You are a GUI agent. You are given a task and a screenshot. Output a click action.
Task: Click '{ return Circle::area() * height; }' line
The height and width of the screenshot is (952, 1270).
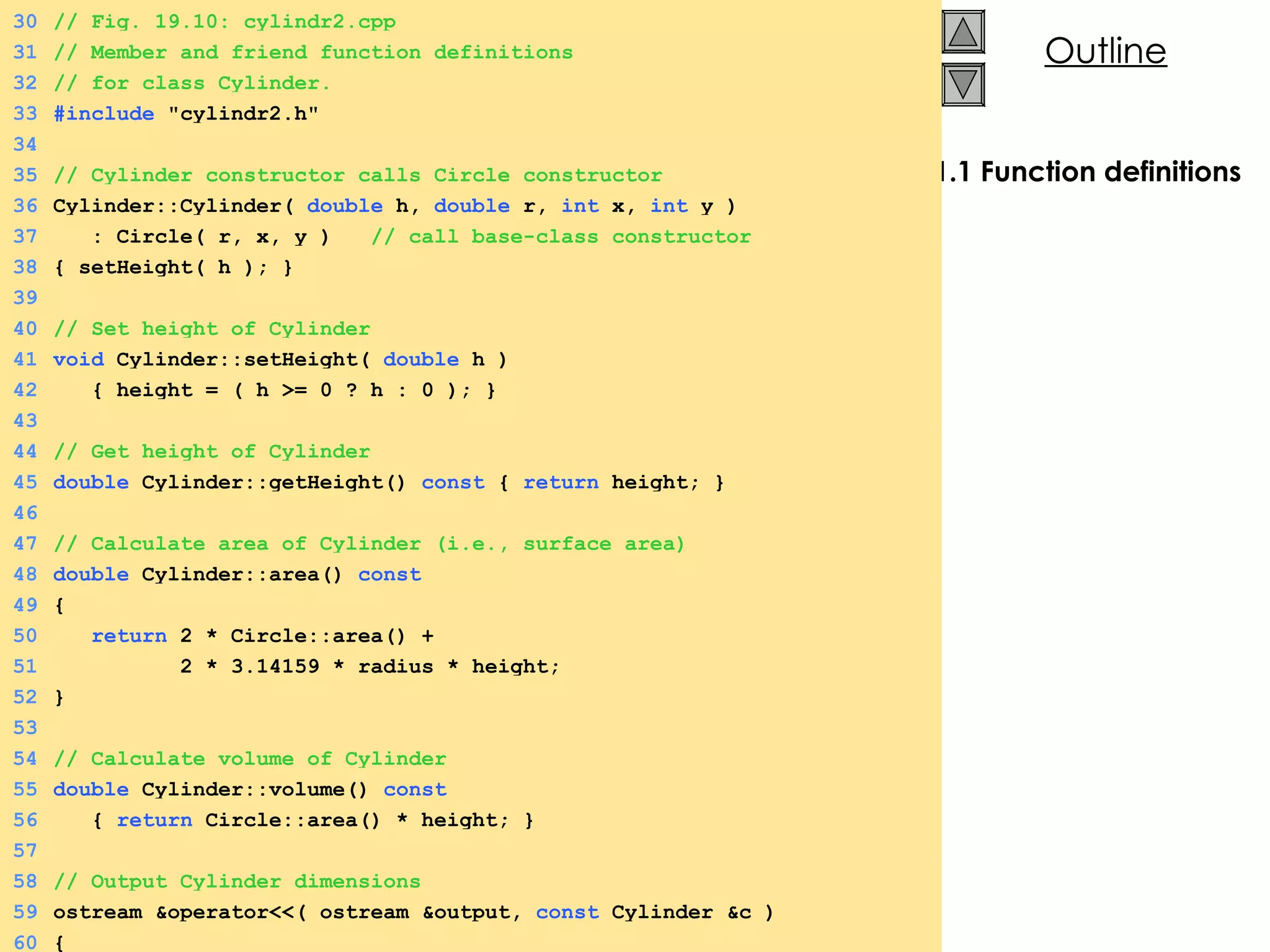pos(313,821)
